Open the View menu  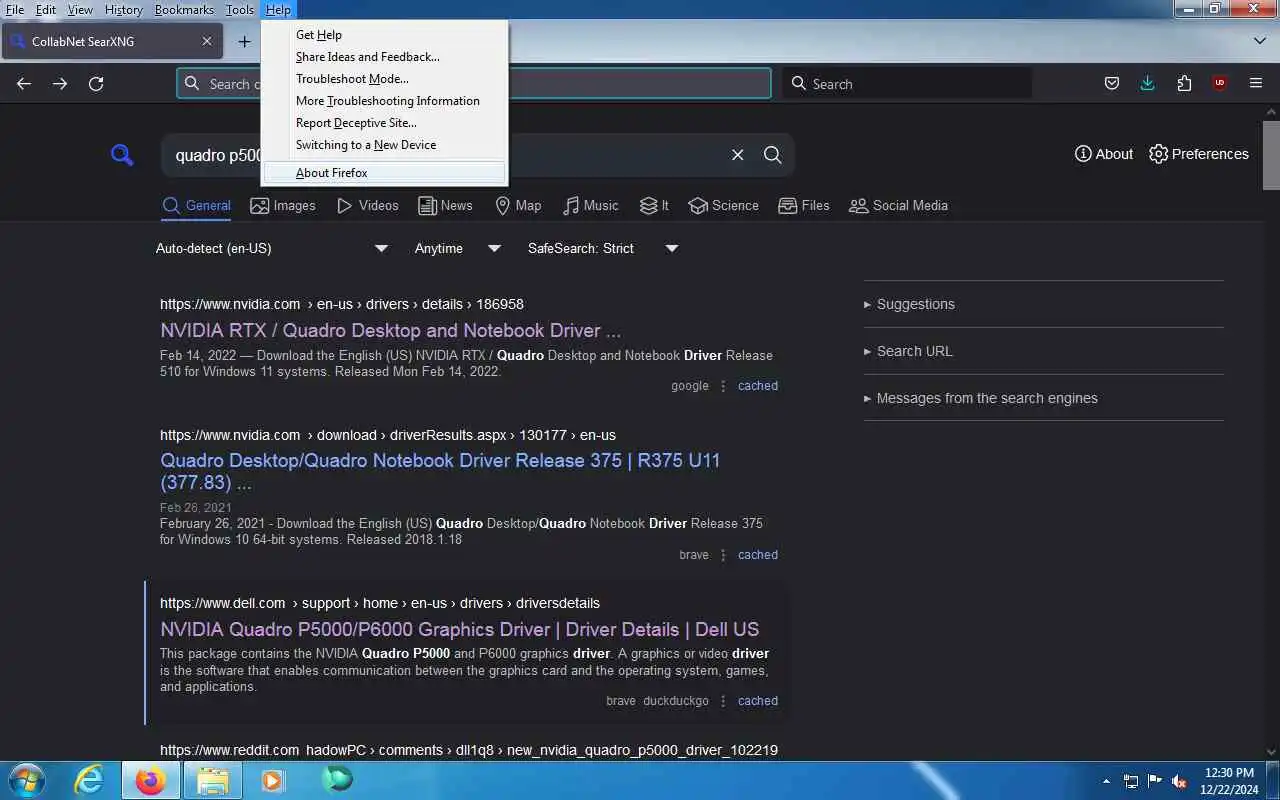pos(80,10)
